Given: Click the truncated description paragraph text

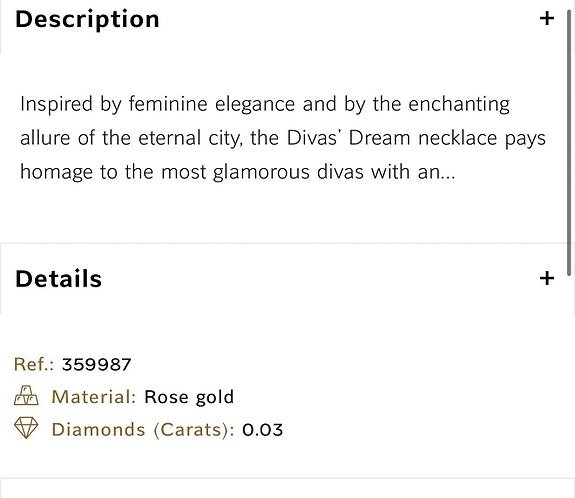Looking at the screenshot, I should (x=283, y=138).
